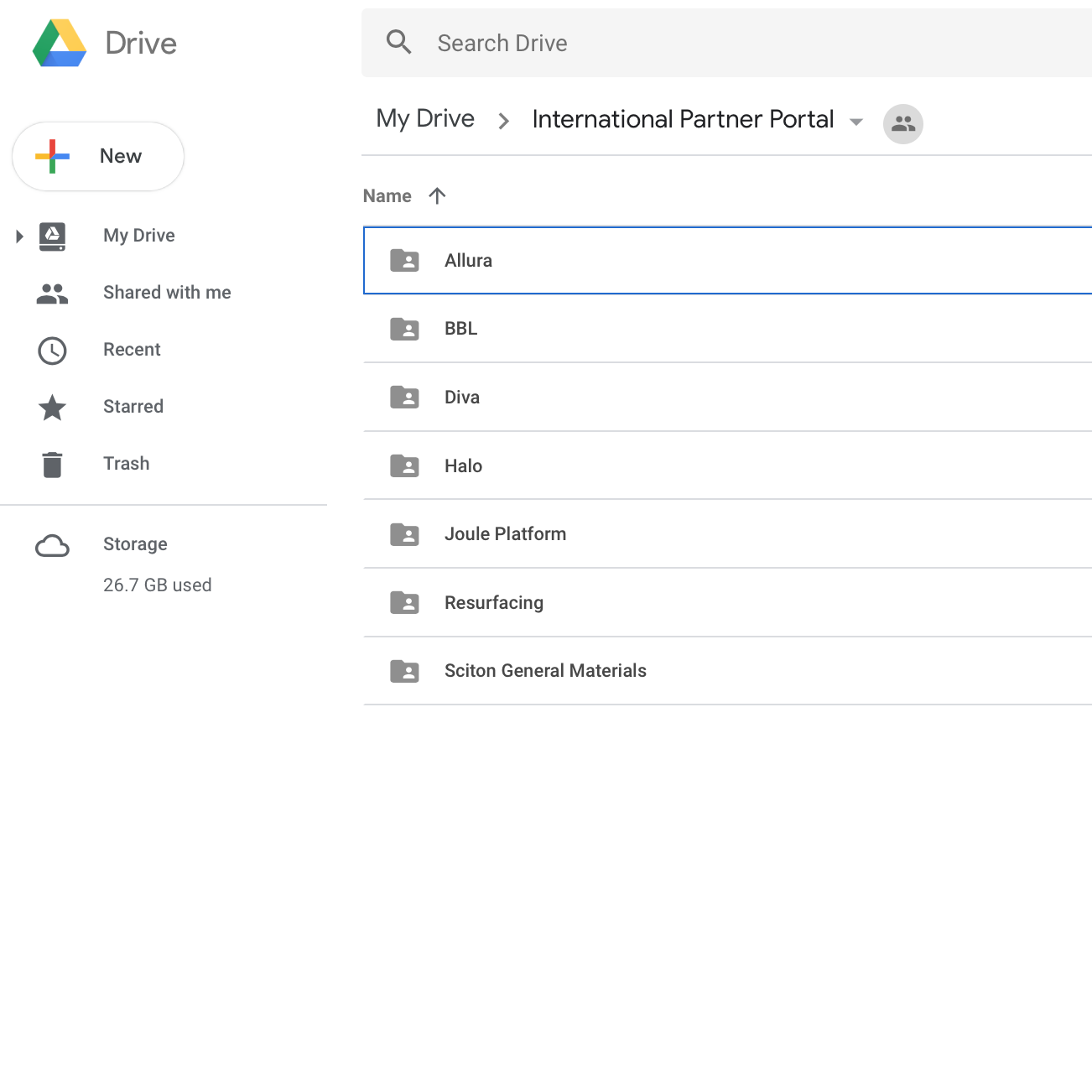Open the Starred section
Image resolution: width=1092 pixels, height=1092 pixels.
tap(133, 407)
